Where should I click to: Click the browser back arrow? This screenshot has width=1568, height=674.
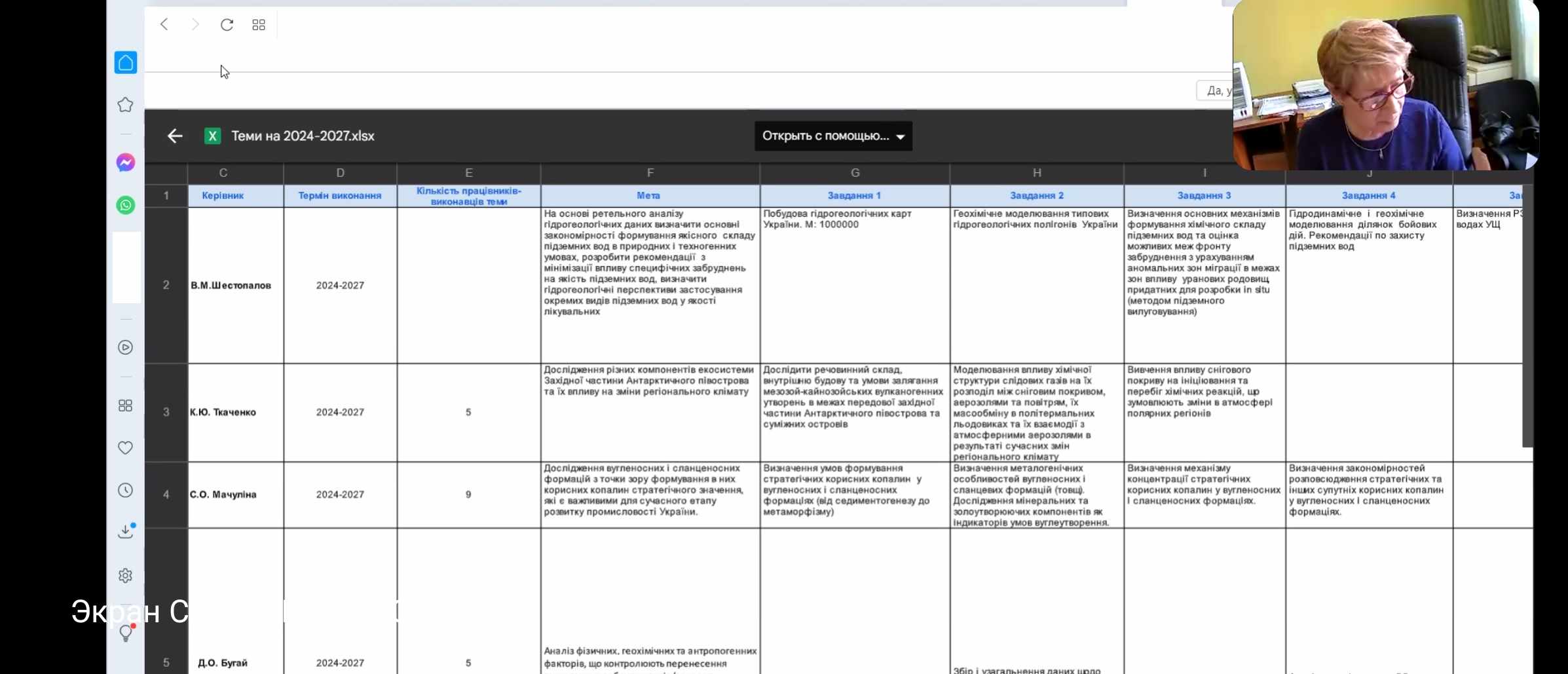[164, 25]
